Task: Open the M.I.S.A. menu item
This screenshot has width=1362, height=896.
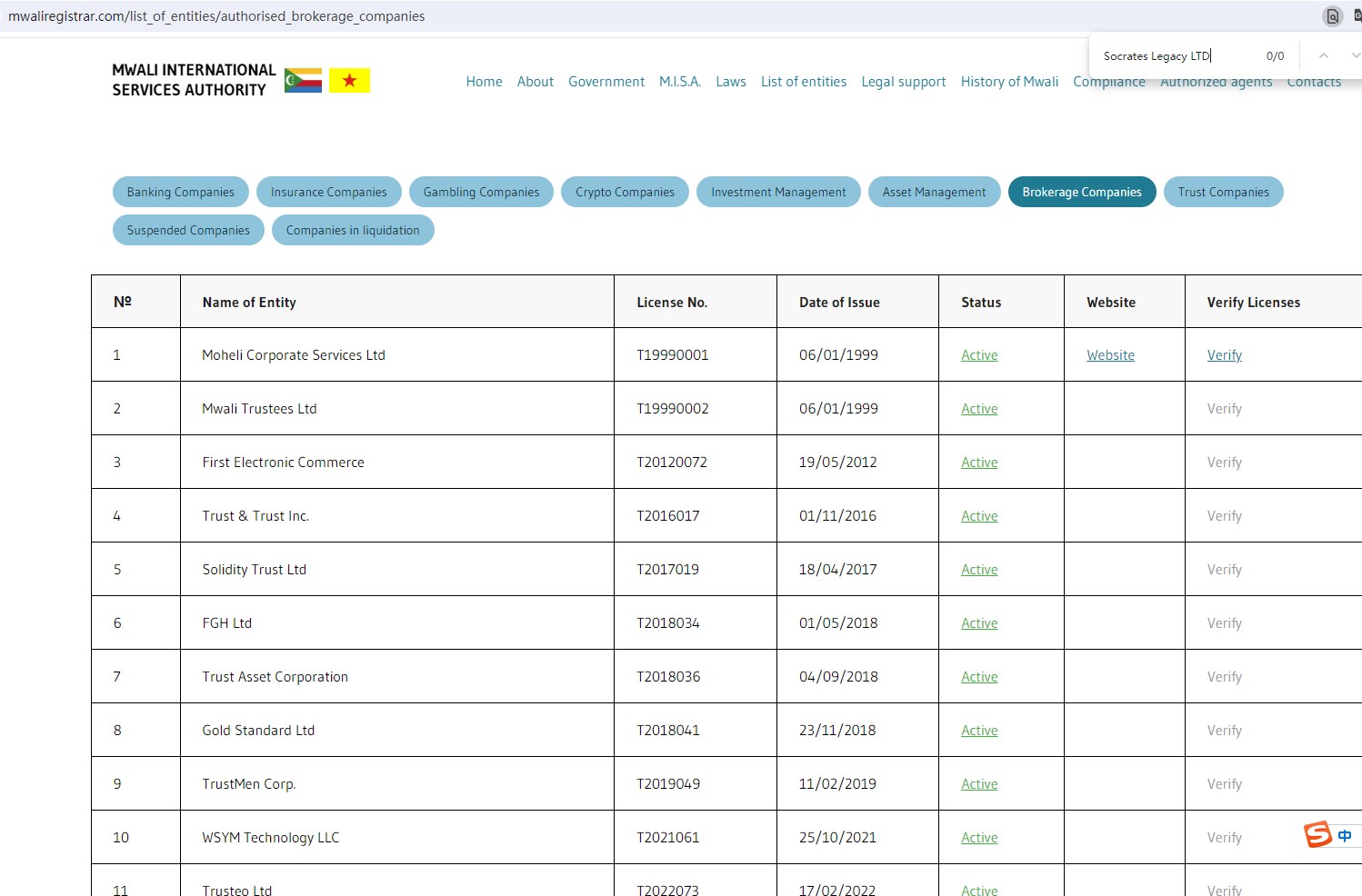Action: (679, 82)
